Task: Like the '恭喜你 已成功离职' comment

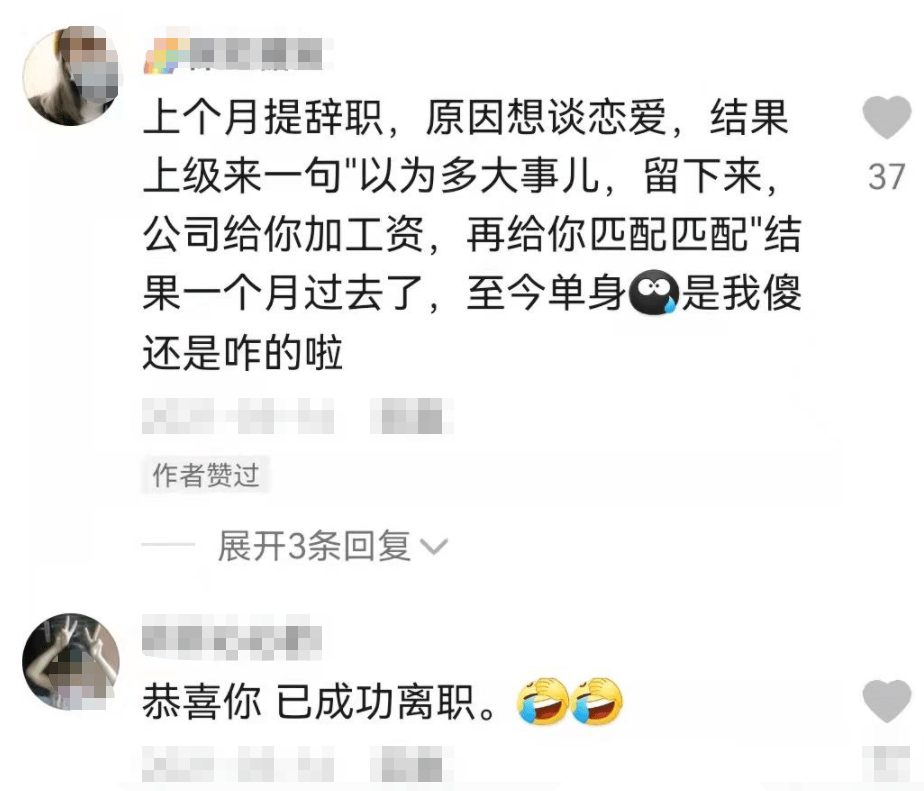Action: click(x=886, y=700)
